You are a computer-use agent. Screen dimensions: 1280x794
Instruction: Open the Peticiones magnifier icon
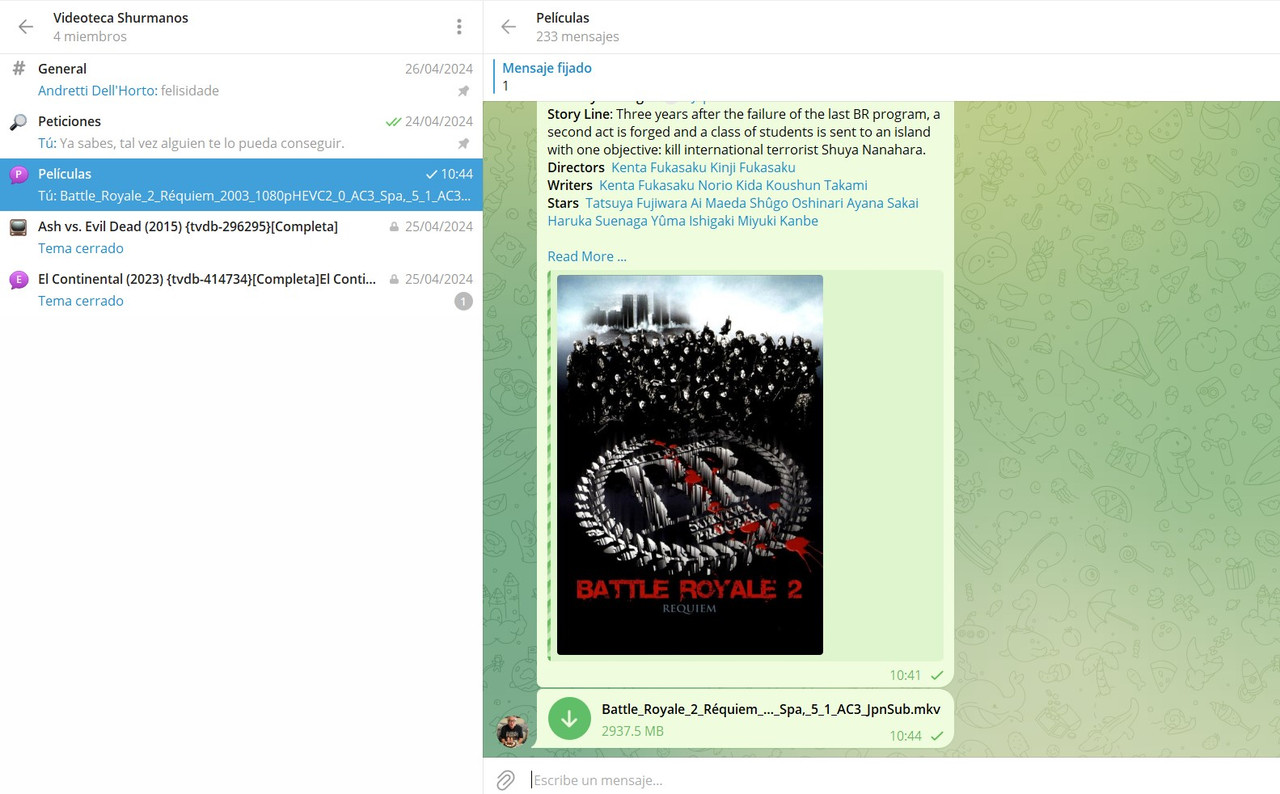(18, 122)
